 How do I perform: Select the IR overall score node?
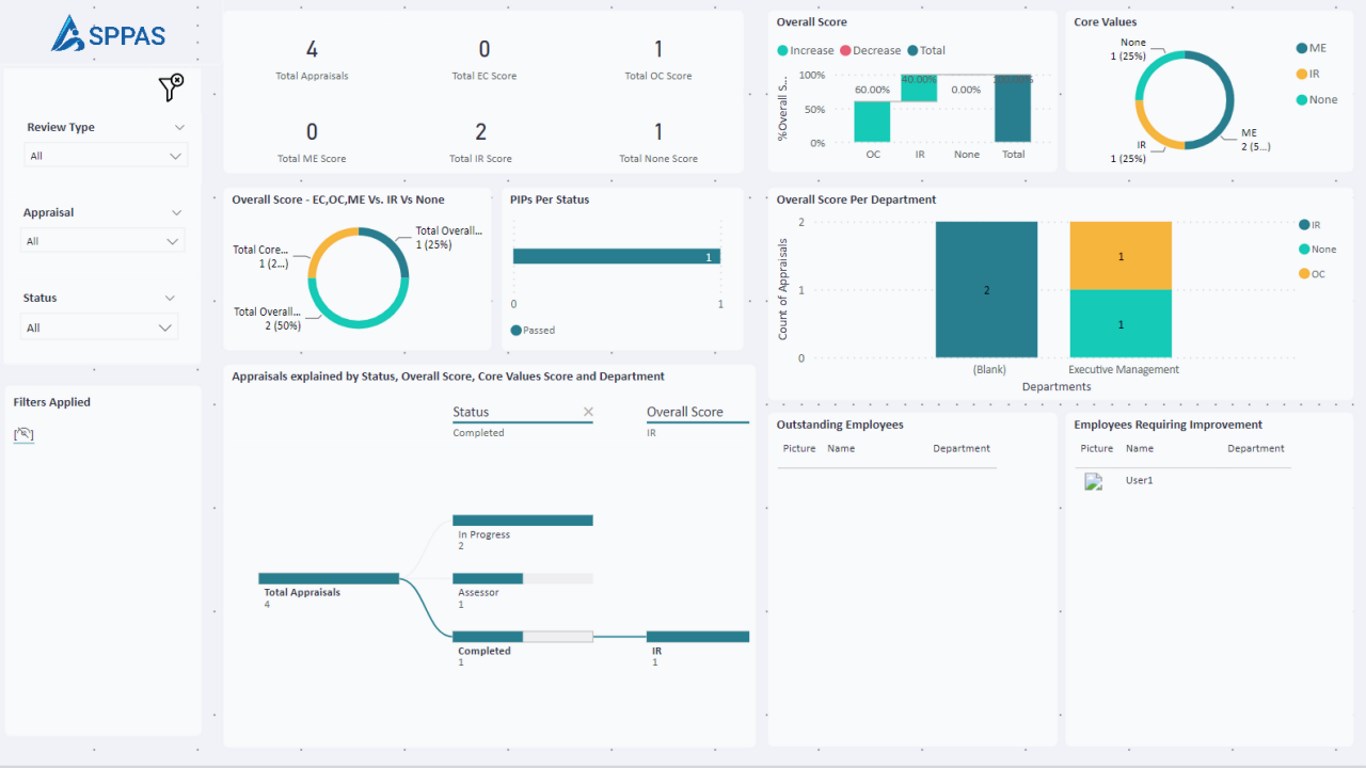pyautogui.click(x=698, y=637)
